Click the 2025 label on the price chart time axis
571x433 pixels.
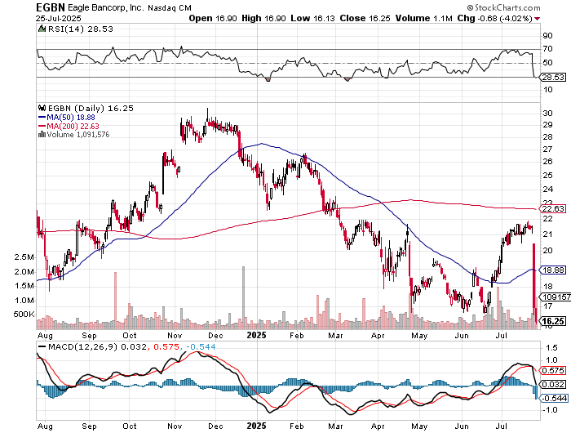[x=256, y=335]
